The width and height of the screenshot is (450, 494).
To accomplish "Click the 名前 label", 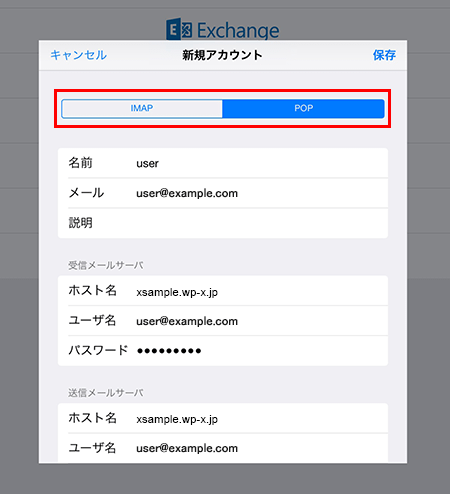I will (x=80, y=163).
